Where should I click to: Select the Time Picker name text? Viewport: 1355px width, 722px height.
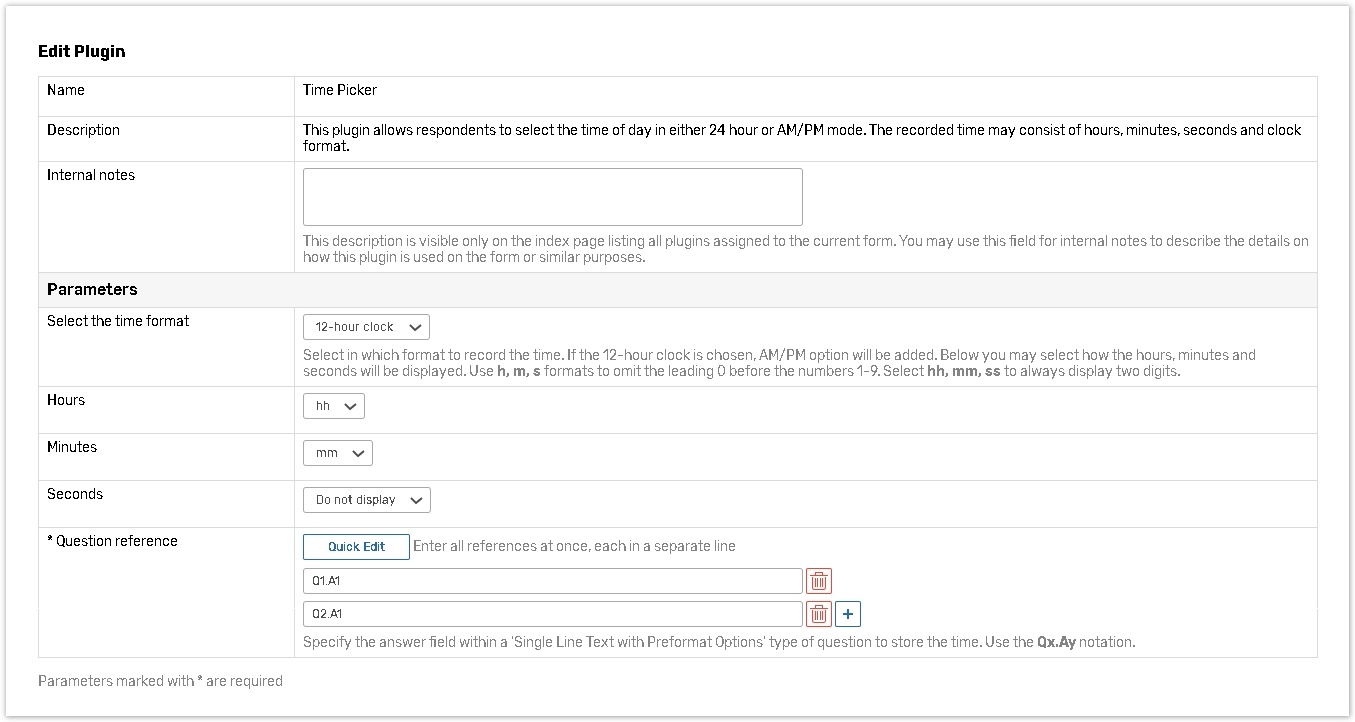(340, 90)
